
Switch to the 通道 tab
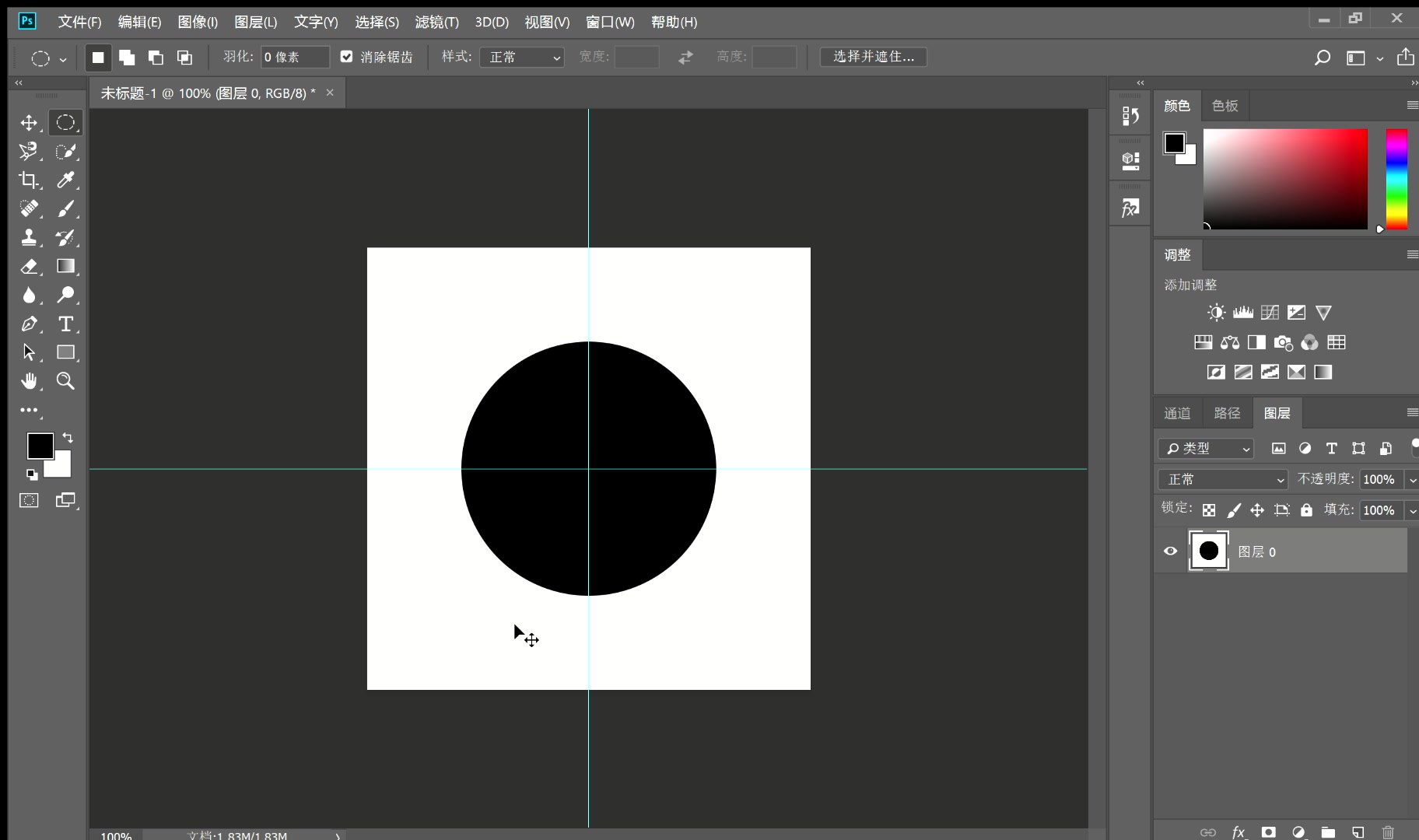pyautogui.click(x=1177, y=413)
